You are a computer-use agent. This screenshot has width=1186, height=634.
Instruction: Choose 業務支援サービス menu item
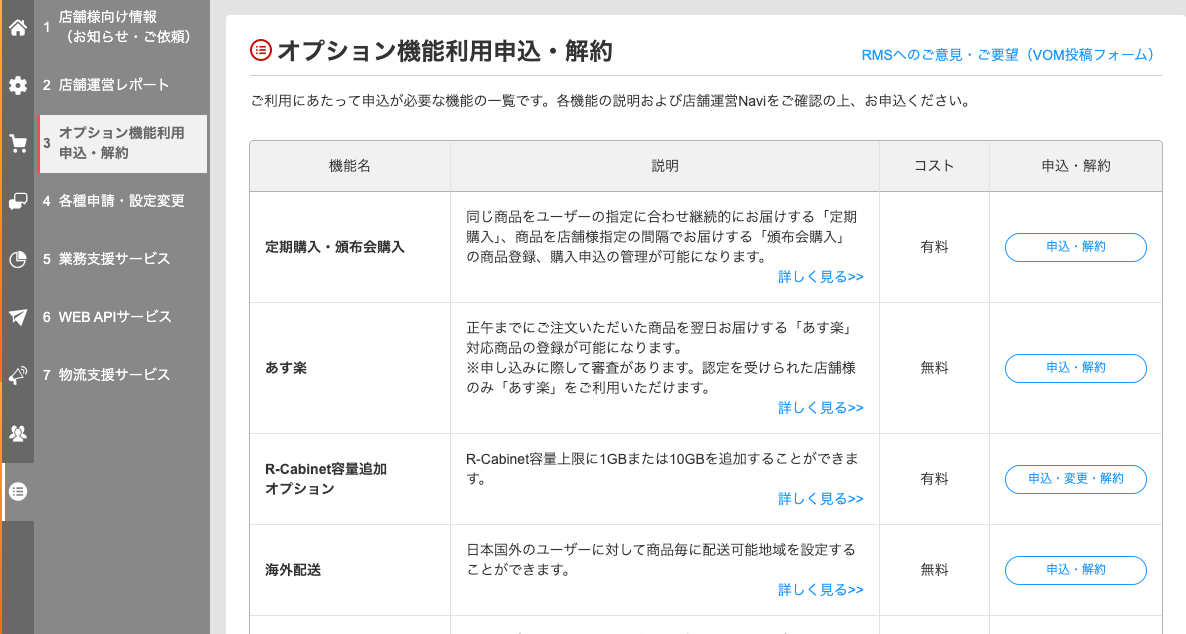[x=123, y=259]
